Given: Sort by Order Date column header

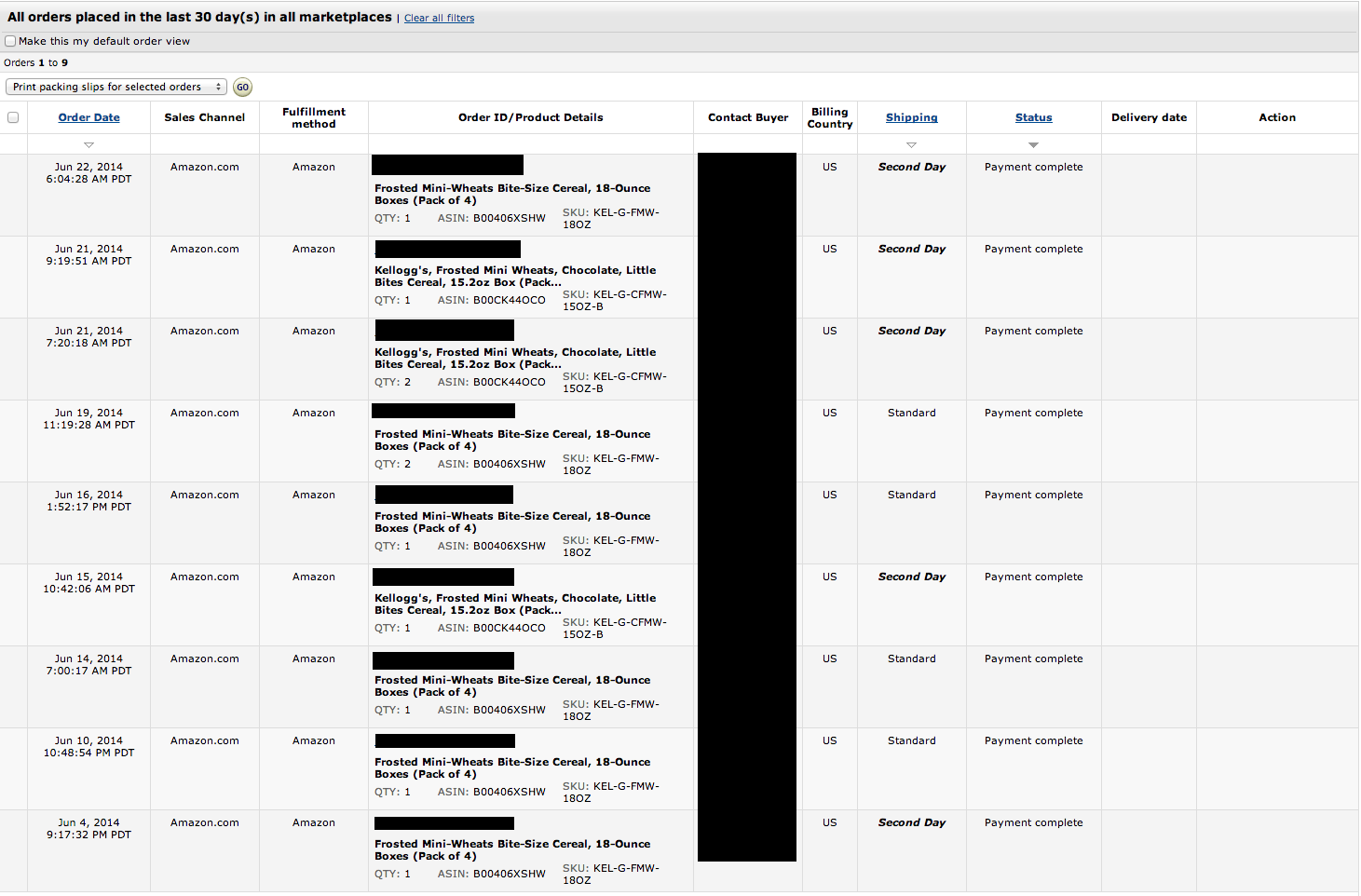Looking at the screenshot, I should pyautogui.click(x=89, y=117).
